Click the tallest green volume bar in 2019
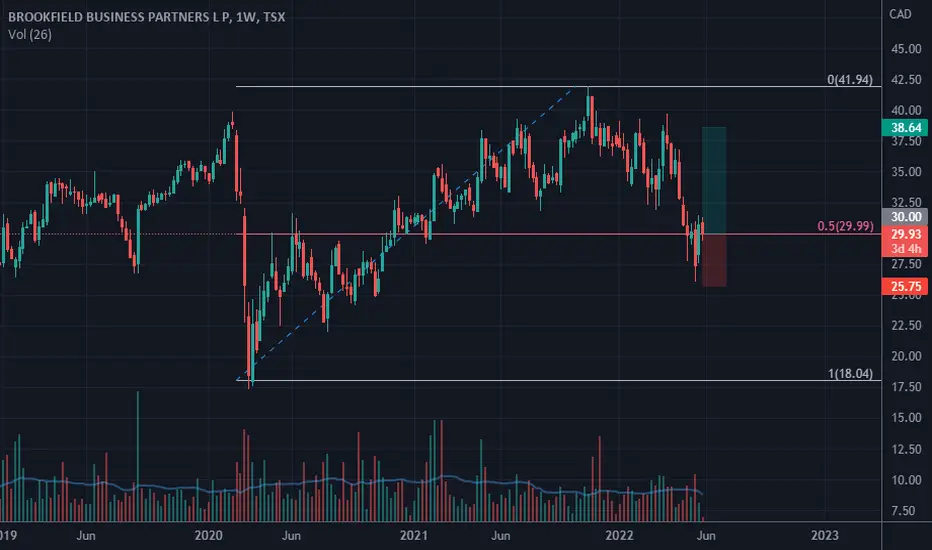The width and height of the screenshot is (932, 550). [138, 456]
